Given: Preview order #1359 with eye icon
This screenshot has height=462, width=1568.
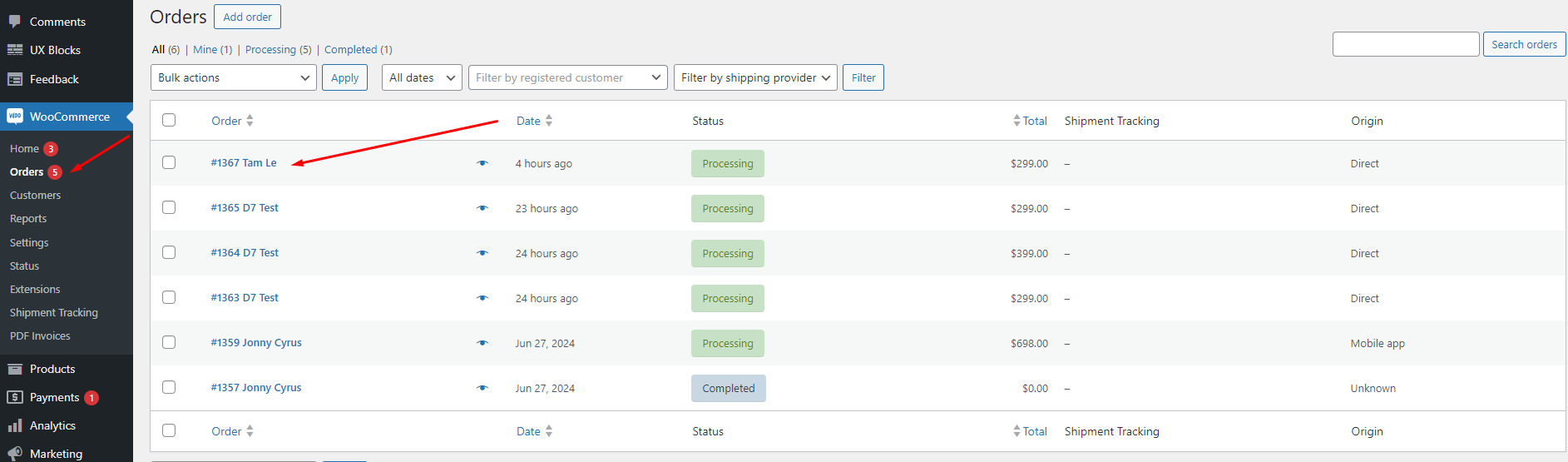Looking at the screenshot, I should pyautogui.click(x=482, y=343).
